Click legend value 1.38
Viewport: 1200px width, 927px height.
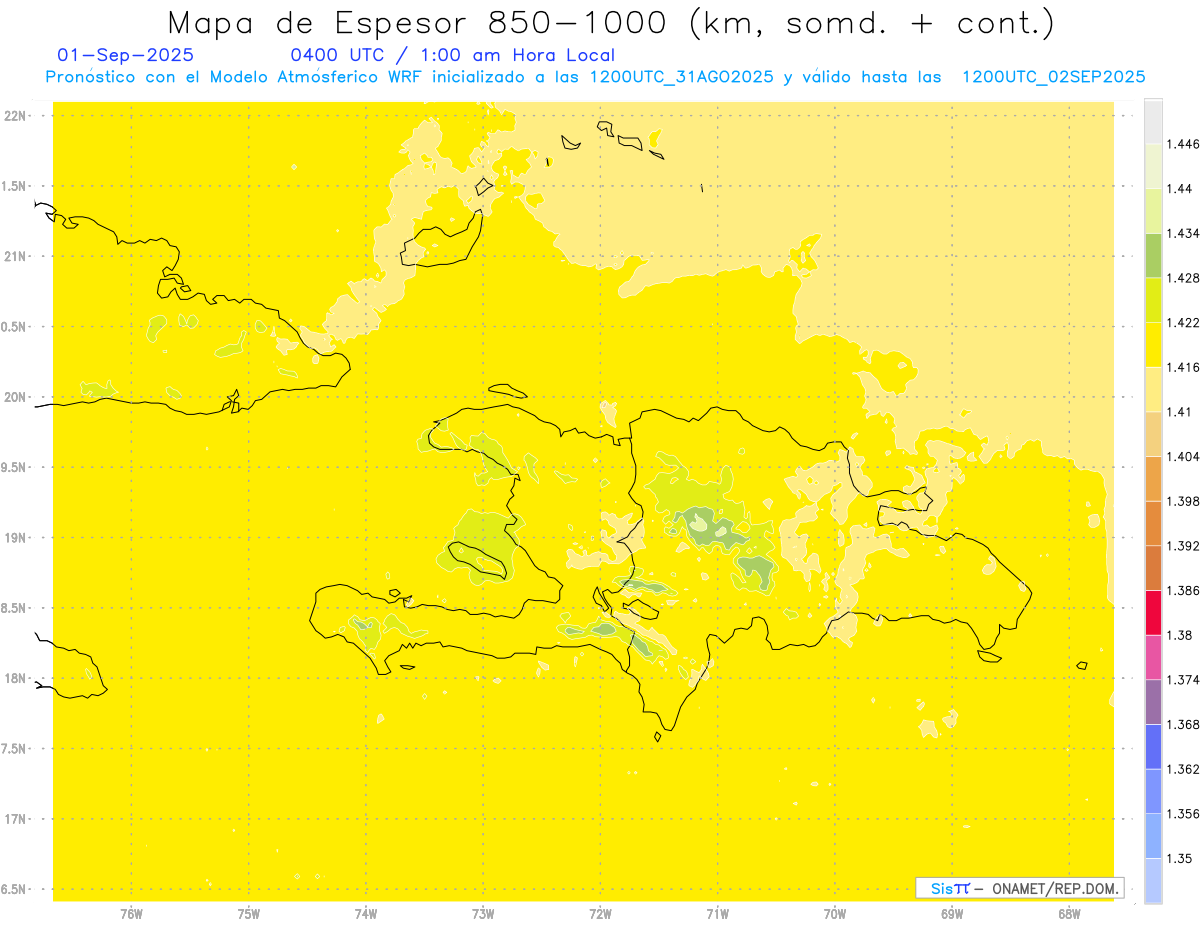coord(1179,635)
